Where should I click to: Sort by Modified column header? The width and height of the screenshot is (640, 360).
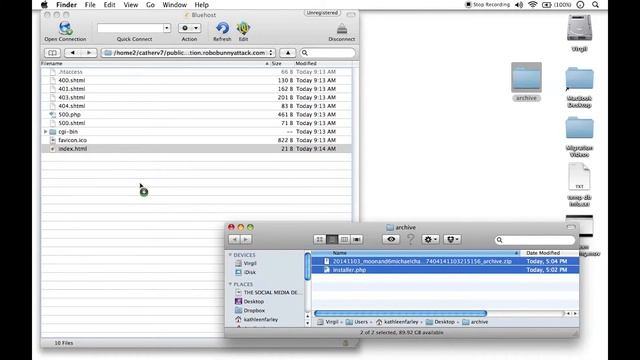coord(322,64)
